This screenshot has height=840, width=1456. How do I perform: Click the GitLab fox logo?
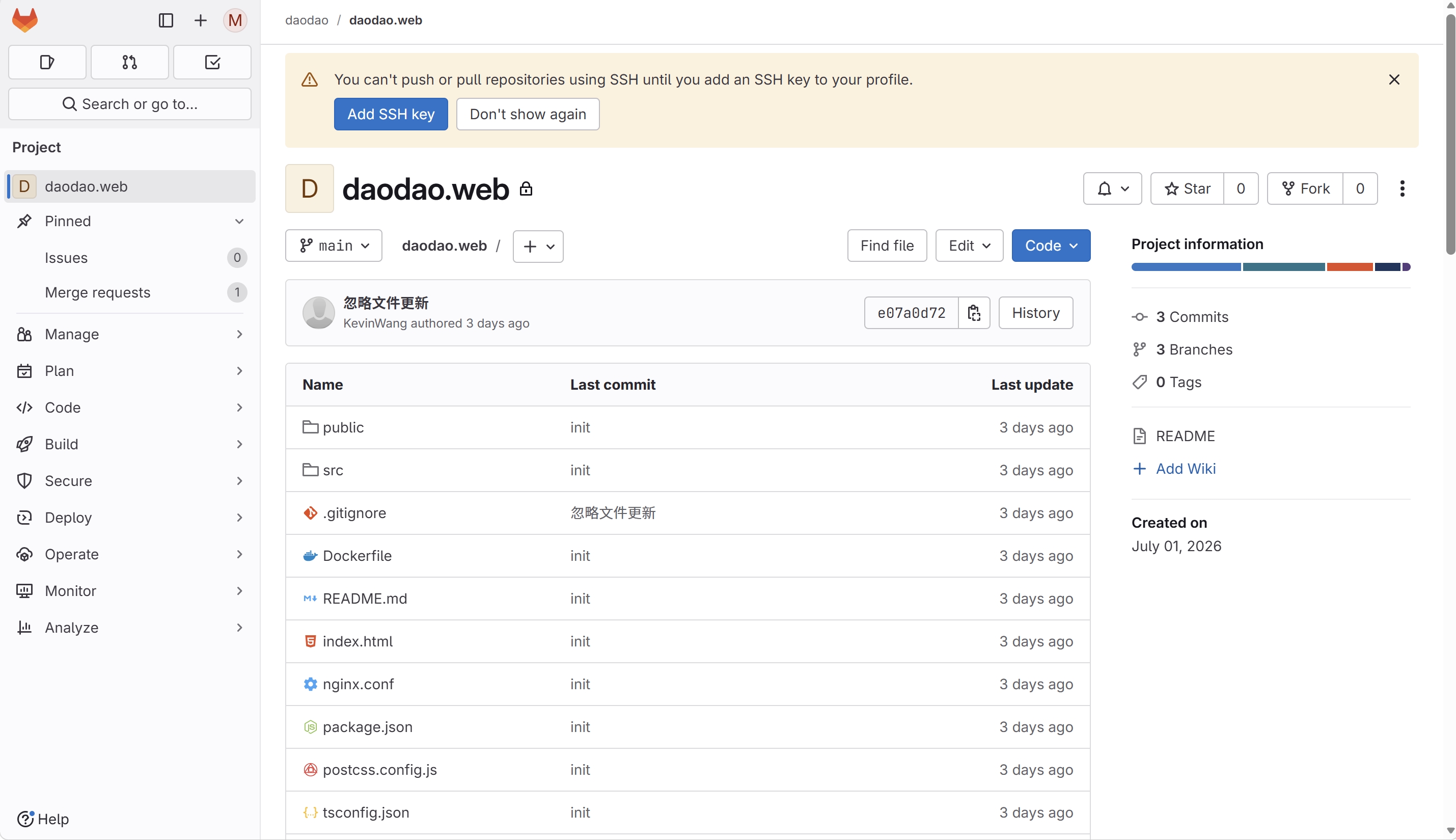25,20
